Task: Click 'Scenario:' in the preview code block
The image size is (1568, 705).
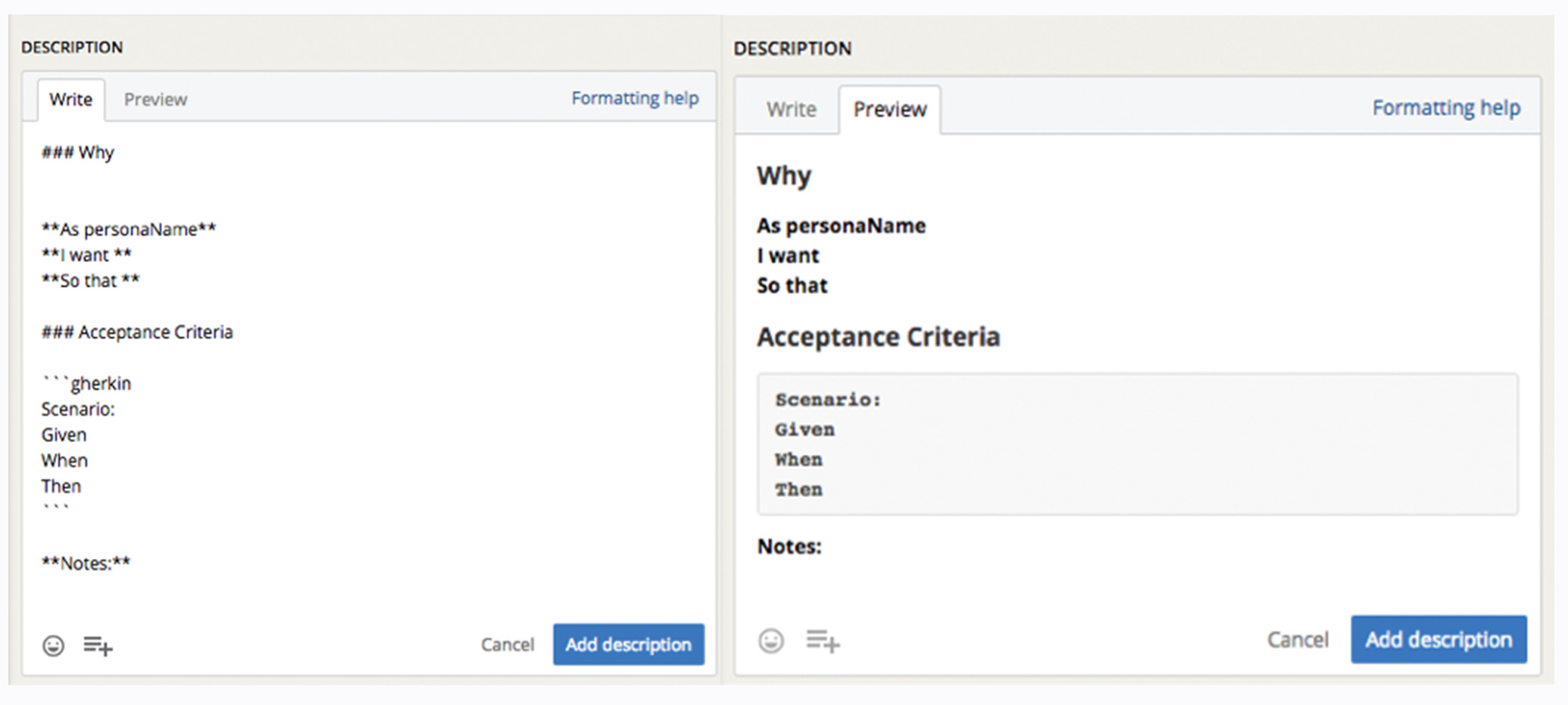Action: pyautogui.click(x=828, y=400)
